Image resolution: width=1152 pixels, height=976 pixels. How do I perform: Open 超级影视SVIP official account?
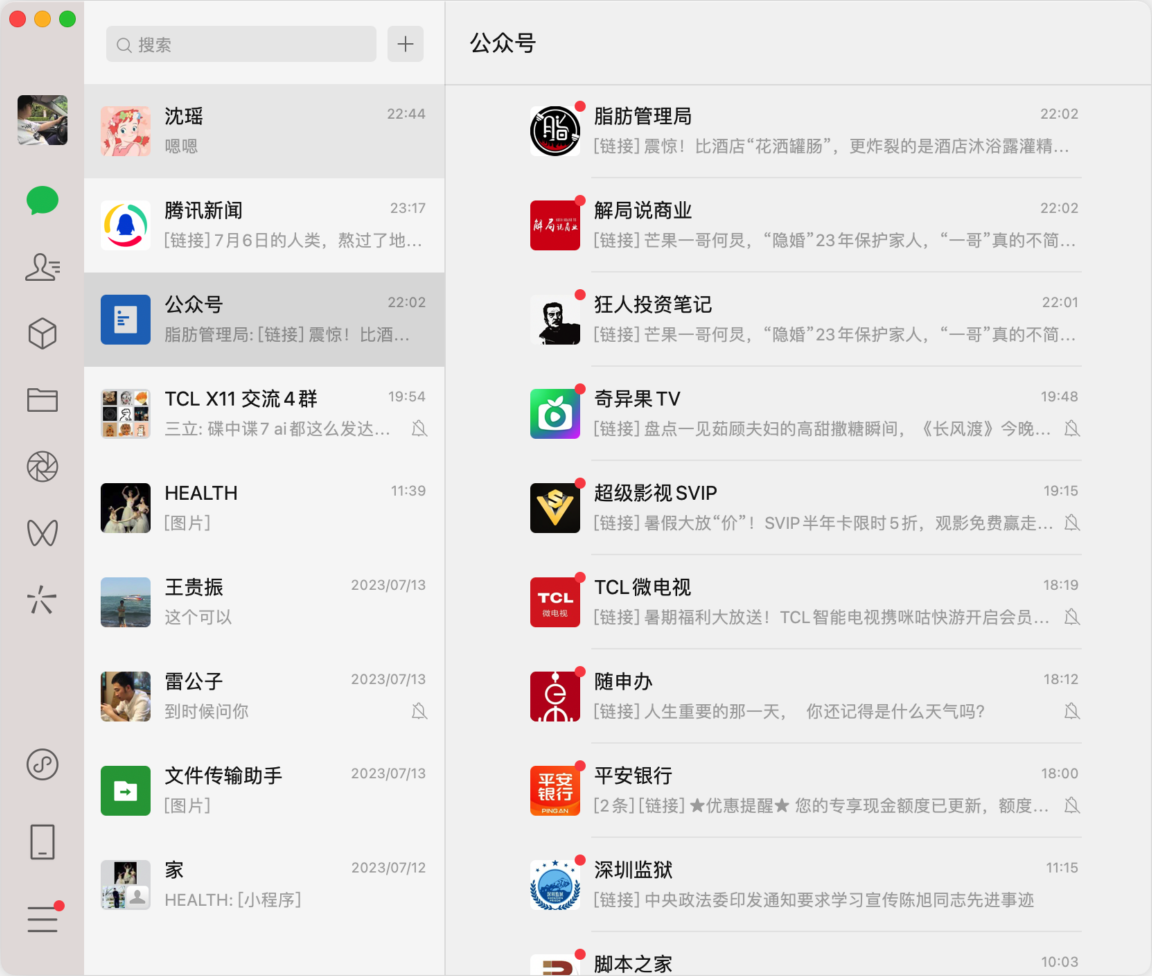coord(804,507)
